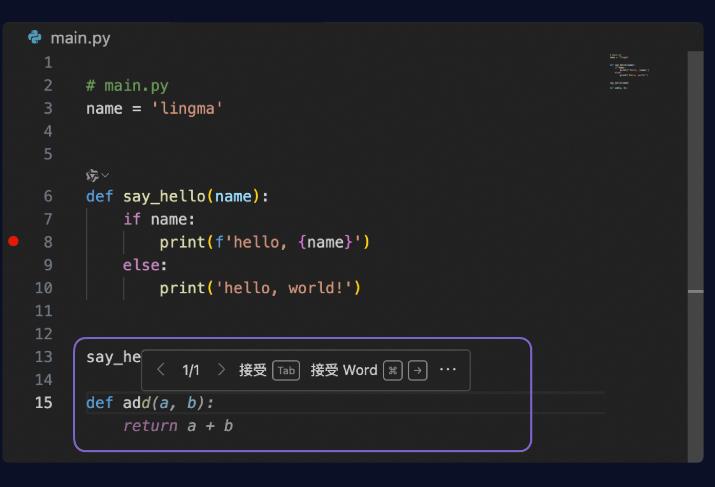Viewport: 715px width, 487px height.
Task: Remove the red breakpoint on line 8
Action: click(x=13, y=241)
